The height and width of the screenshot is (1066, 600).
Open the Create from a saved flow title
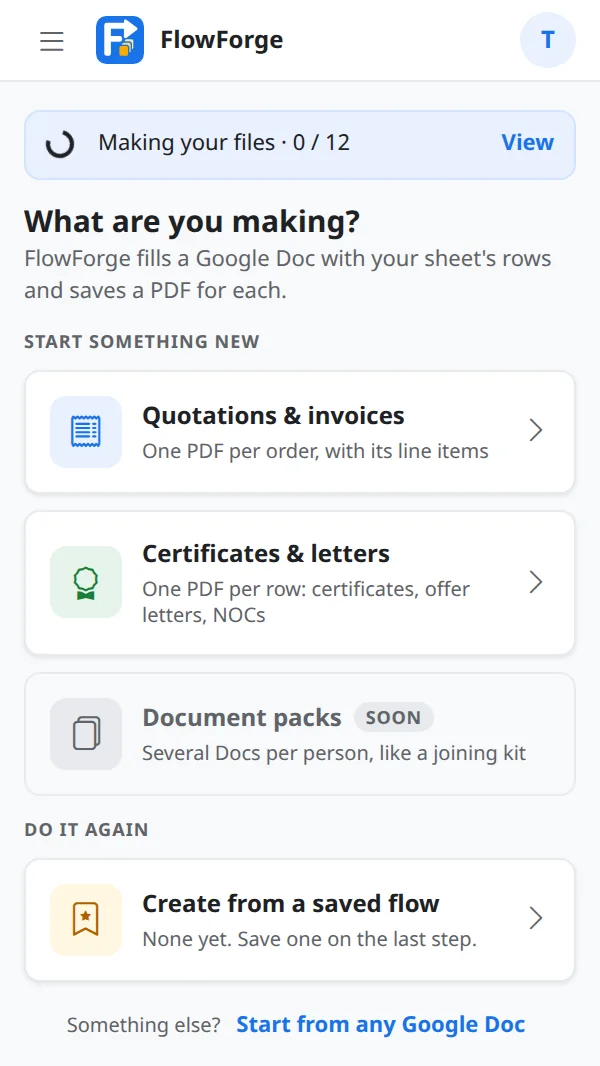291,904
